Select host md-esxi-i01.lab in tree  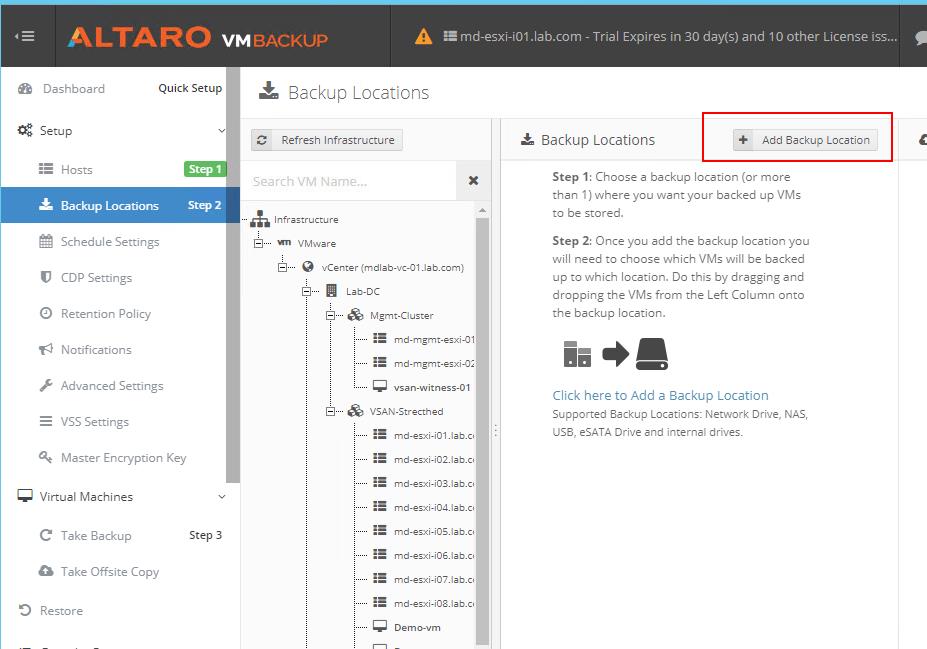tap(434, 436)
